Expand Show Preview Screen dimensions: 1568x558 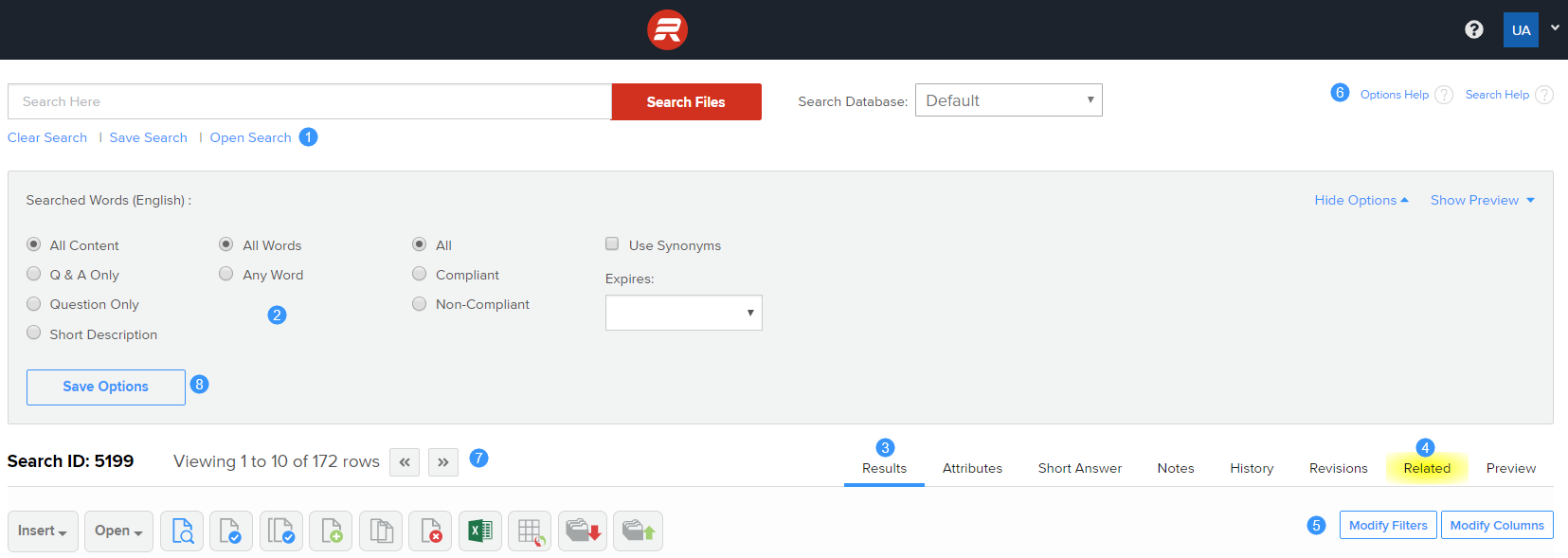[x=1482, y=200]
